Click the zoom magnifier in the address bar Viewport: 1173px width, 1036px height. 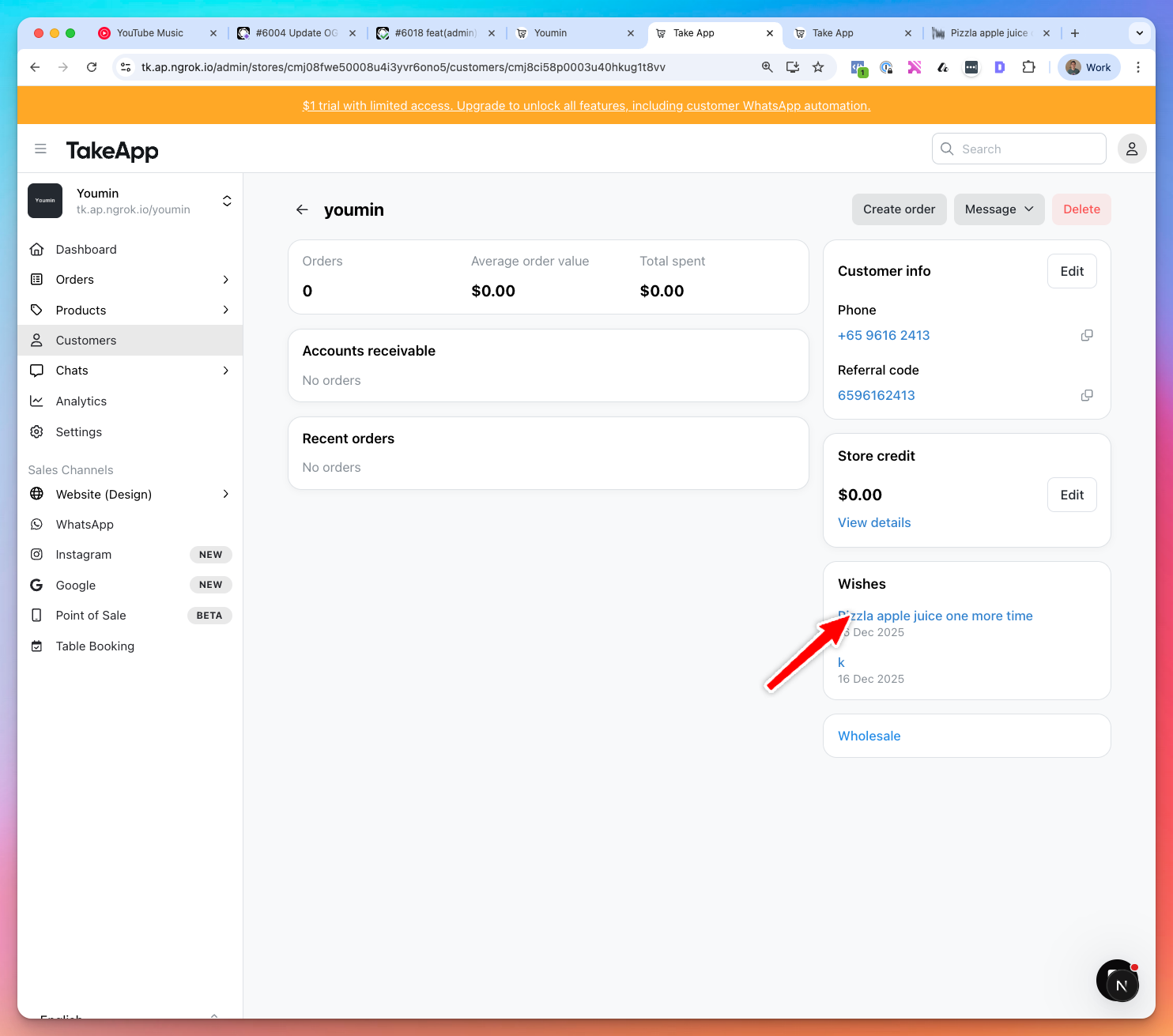pos(767,67)
